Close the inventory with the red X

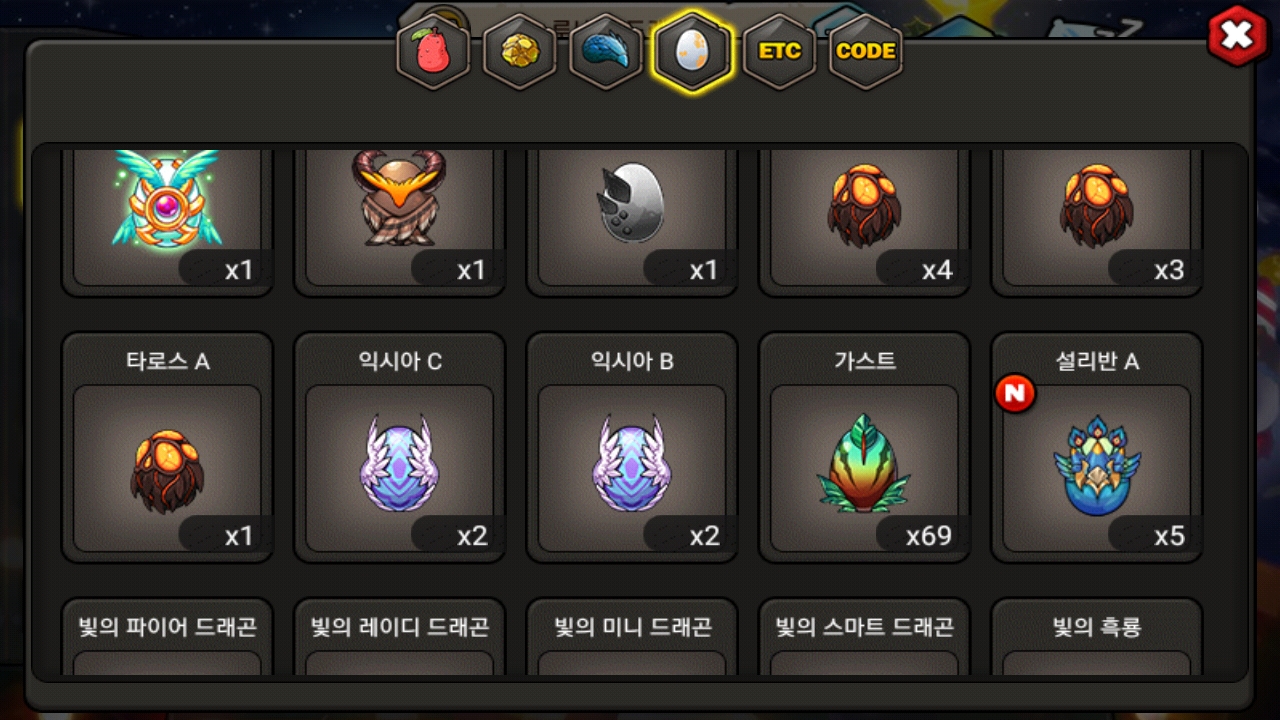[1237, 36]
